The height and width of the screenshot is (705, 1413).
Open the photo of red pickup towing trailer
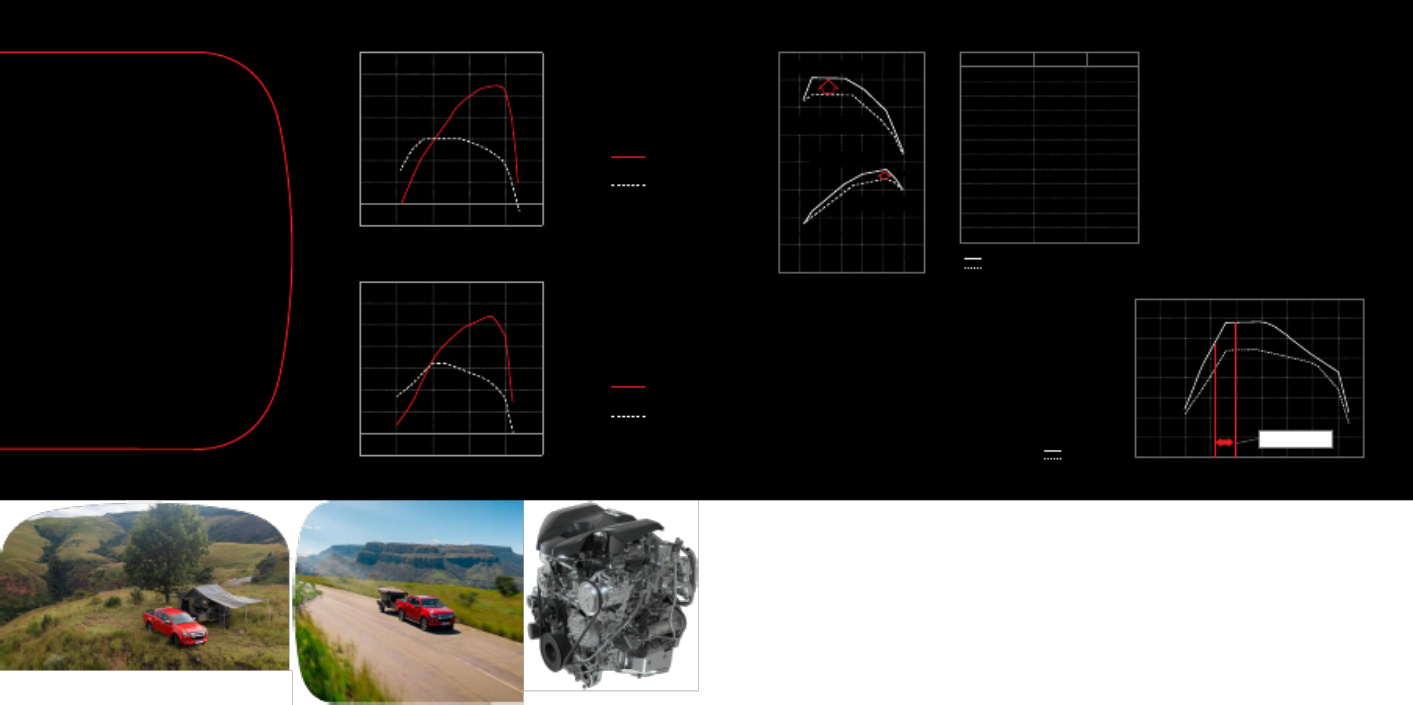(410, 602)
